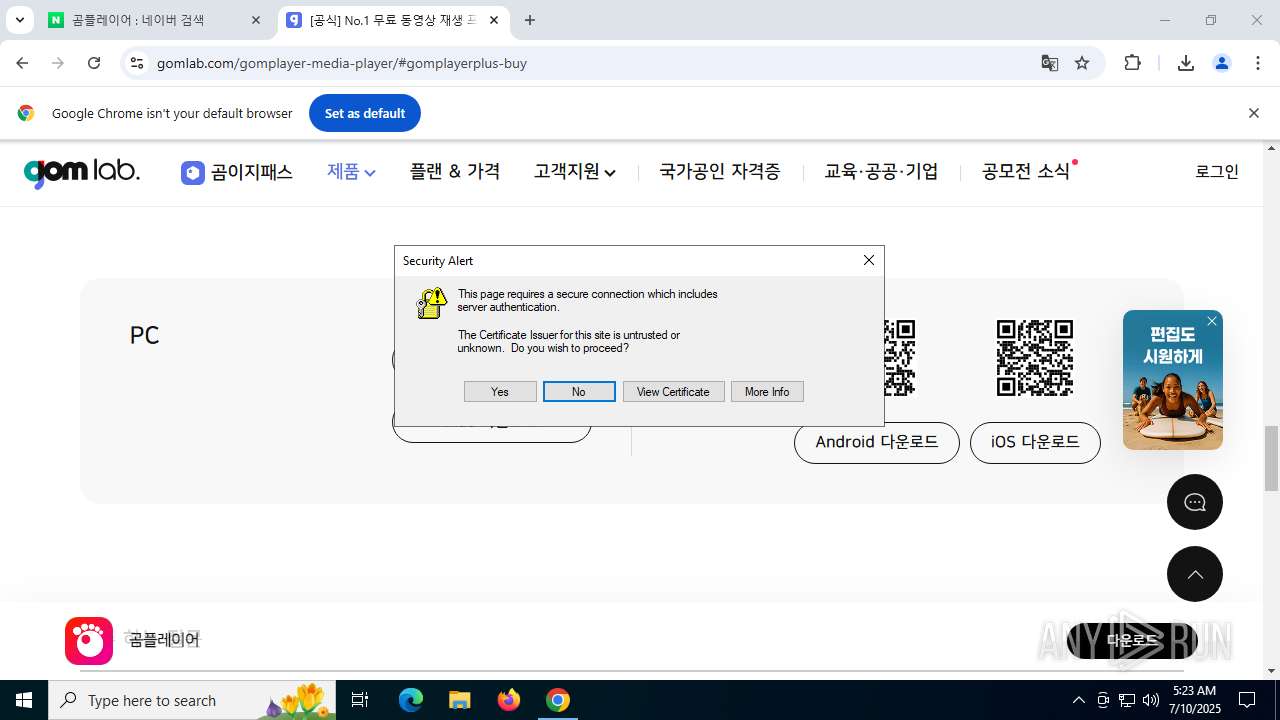Switch to the 곰플레이어 네이버 검색 tab
1280x720 pixels.
pyautogui.click(x=155, y=20)
